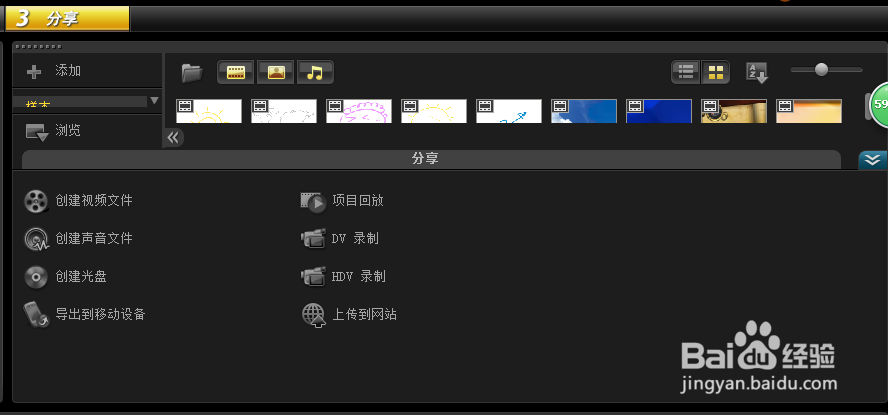Click the 上传到网站 globe icon
This screenshot has width=888, height=415.
[313, 315]
